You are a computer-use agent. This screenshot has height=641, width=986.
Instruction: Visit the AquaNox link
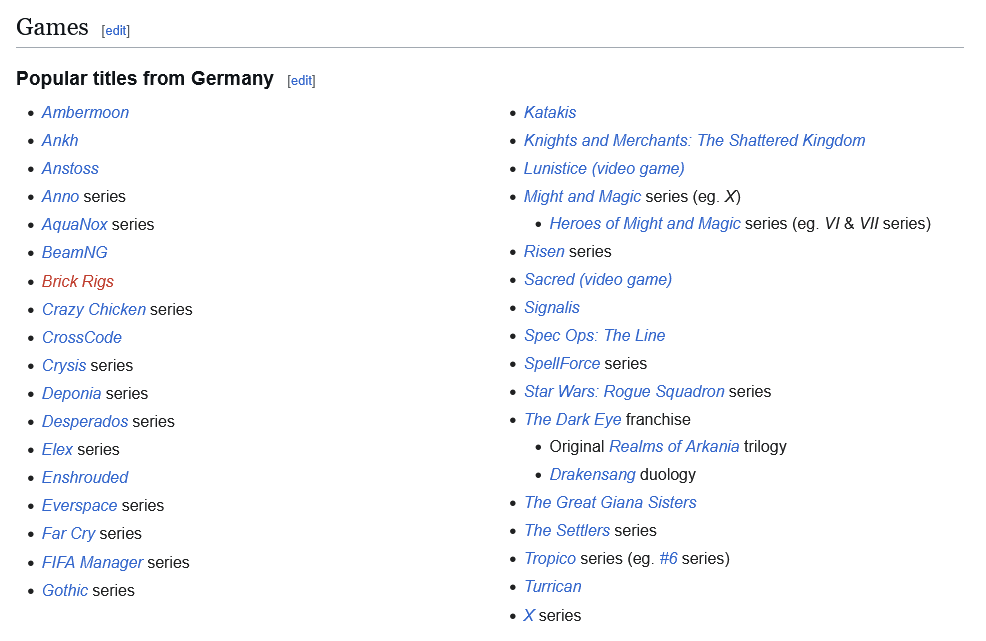pyautogui.click(x=75, y=225)
